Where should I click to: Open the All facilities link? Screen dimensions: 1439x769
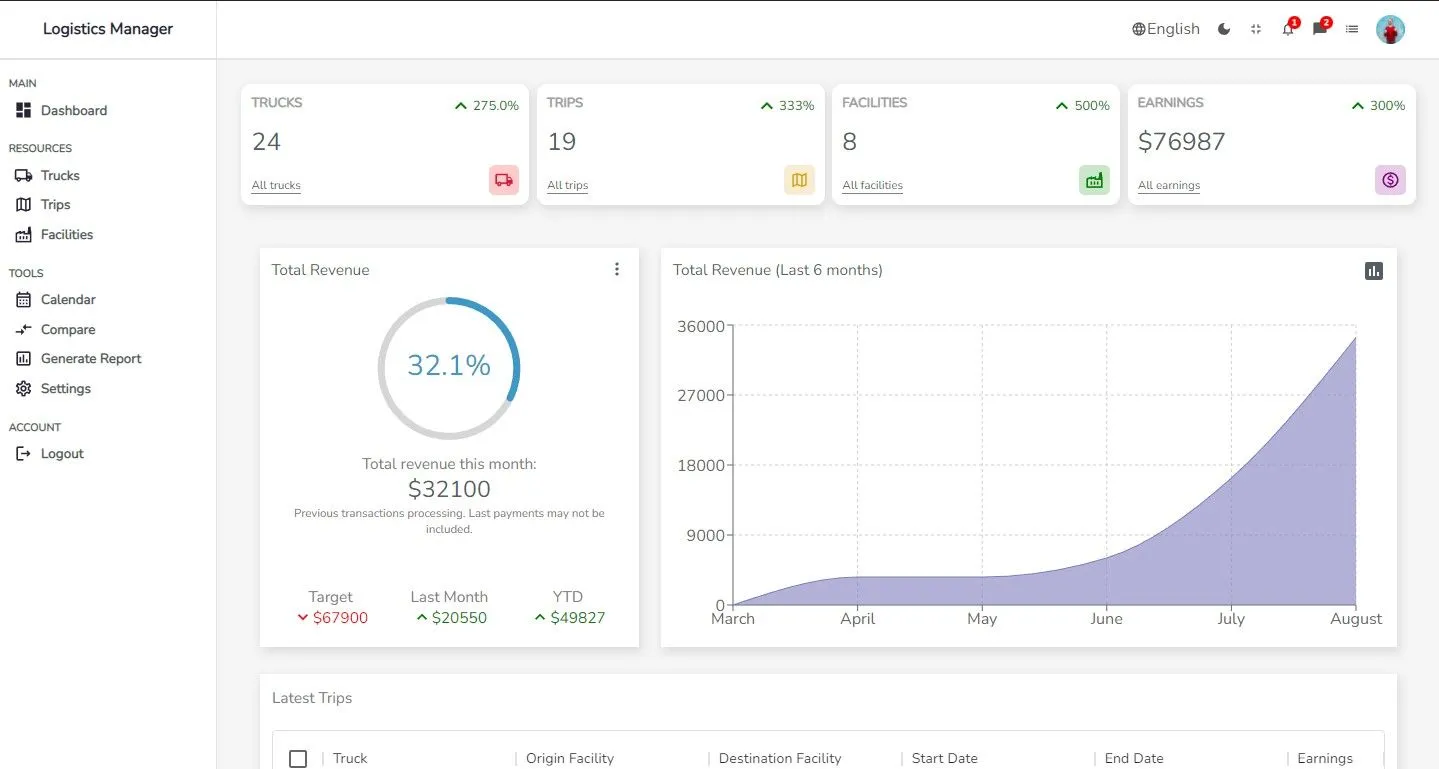click(x=872, y=185)
